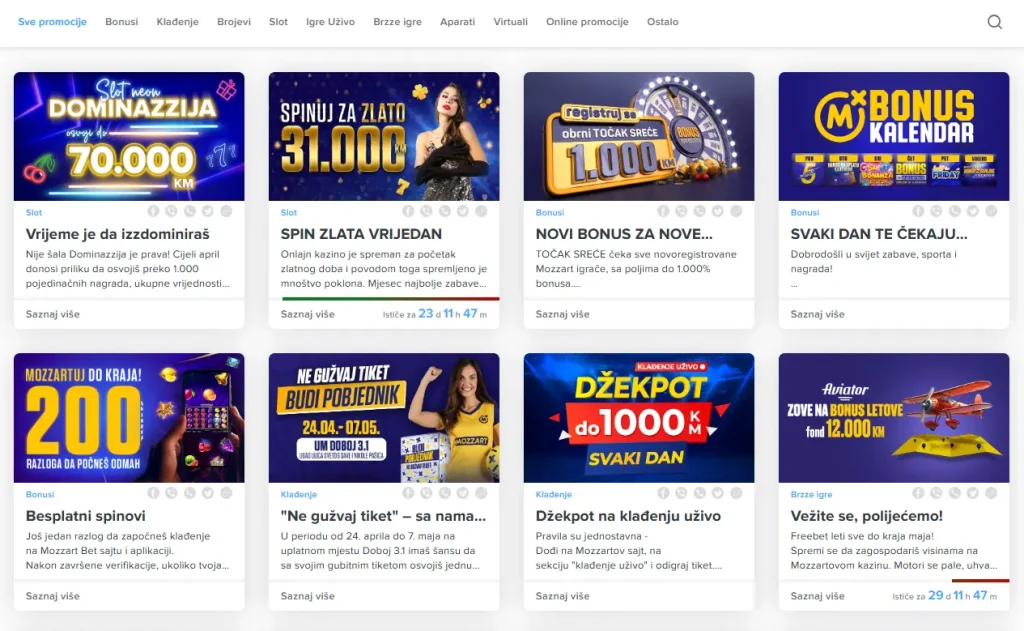
Task: Share 'NOVI BONUS ZA NOVE' on Facebook
Action: [x=663, y=211]
